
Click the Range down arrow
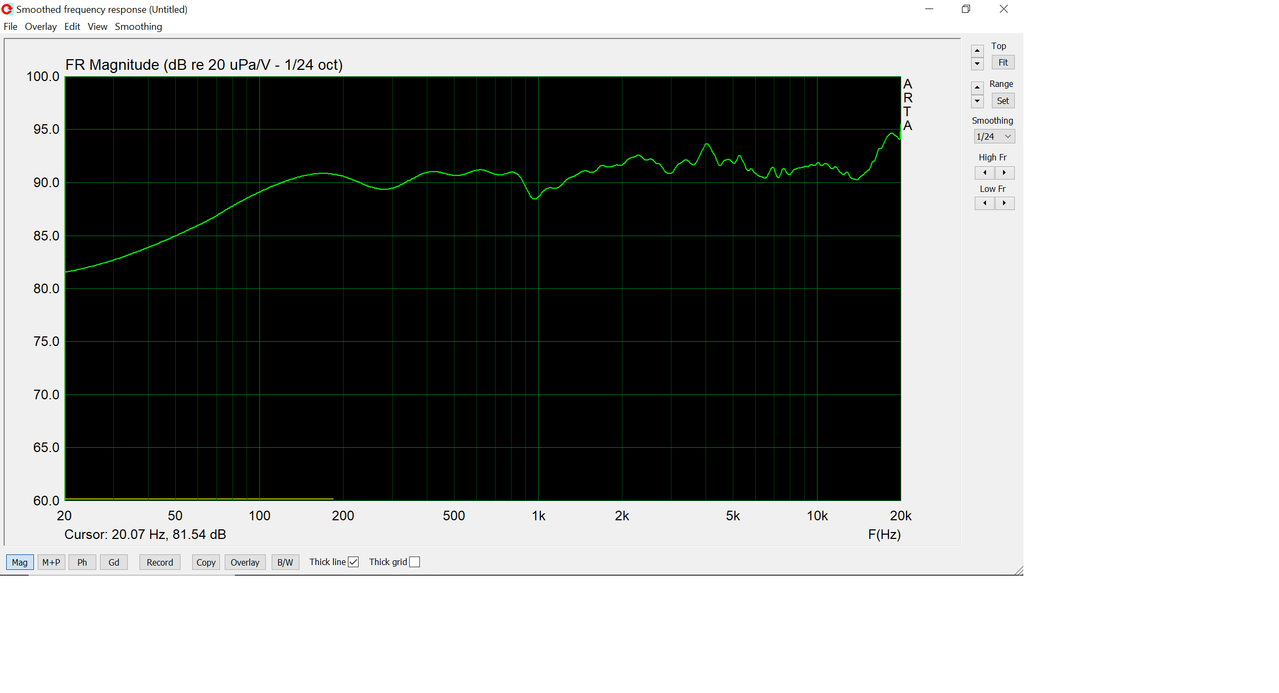click(x=977, y=101)
